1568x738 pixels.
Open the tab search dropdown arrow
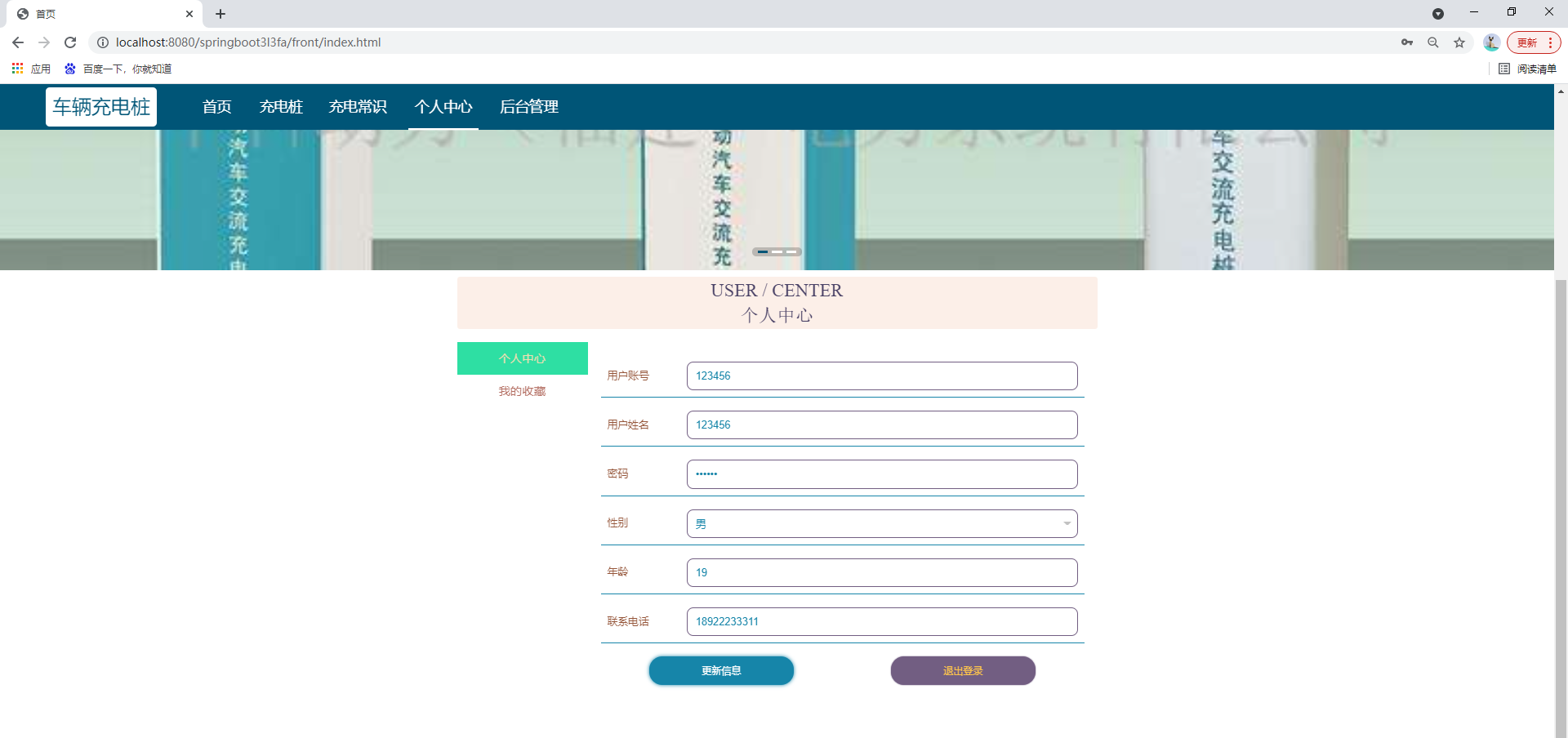(1438, 14)
